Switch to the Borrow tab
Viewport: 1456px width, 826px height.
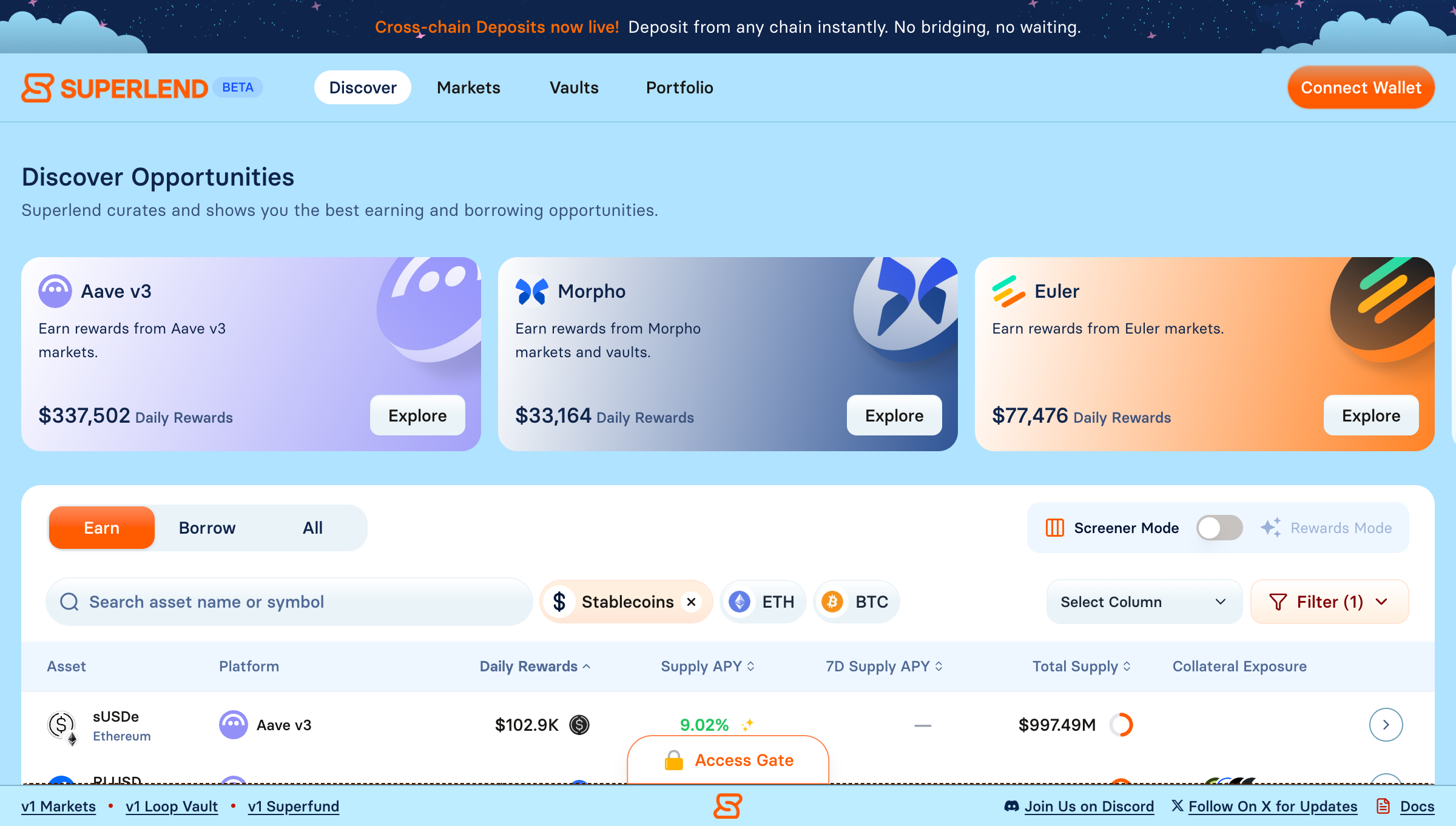[207, 528]
